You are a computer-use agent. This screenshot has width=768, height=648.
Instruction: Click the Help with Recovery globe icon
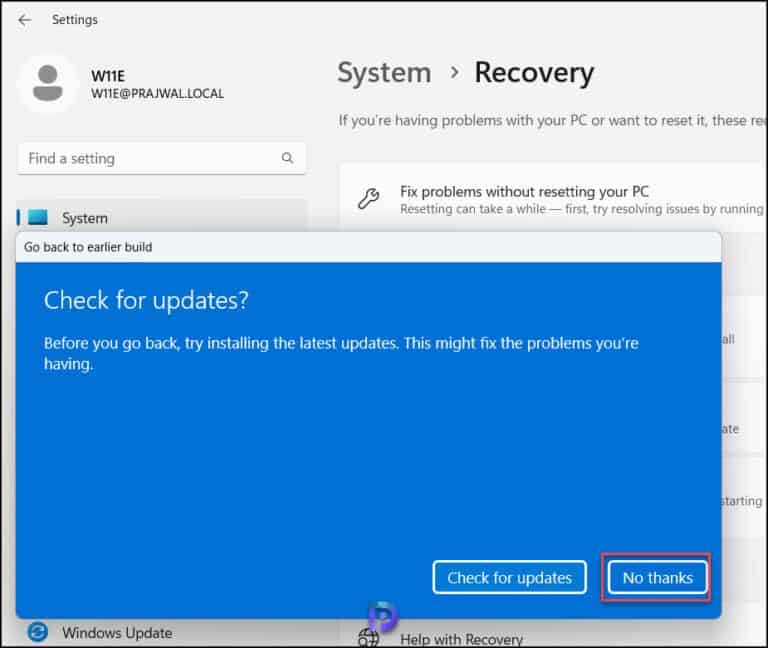[x=368, y=638]
